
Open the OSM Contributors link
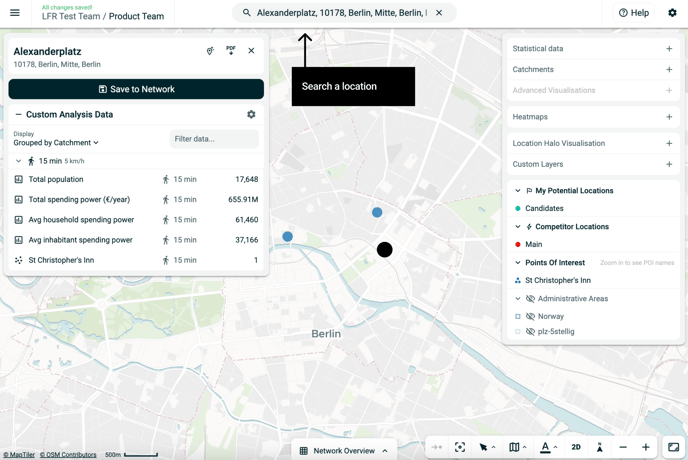tap(68, 454)
